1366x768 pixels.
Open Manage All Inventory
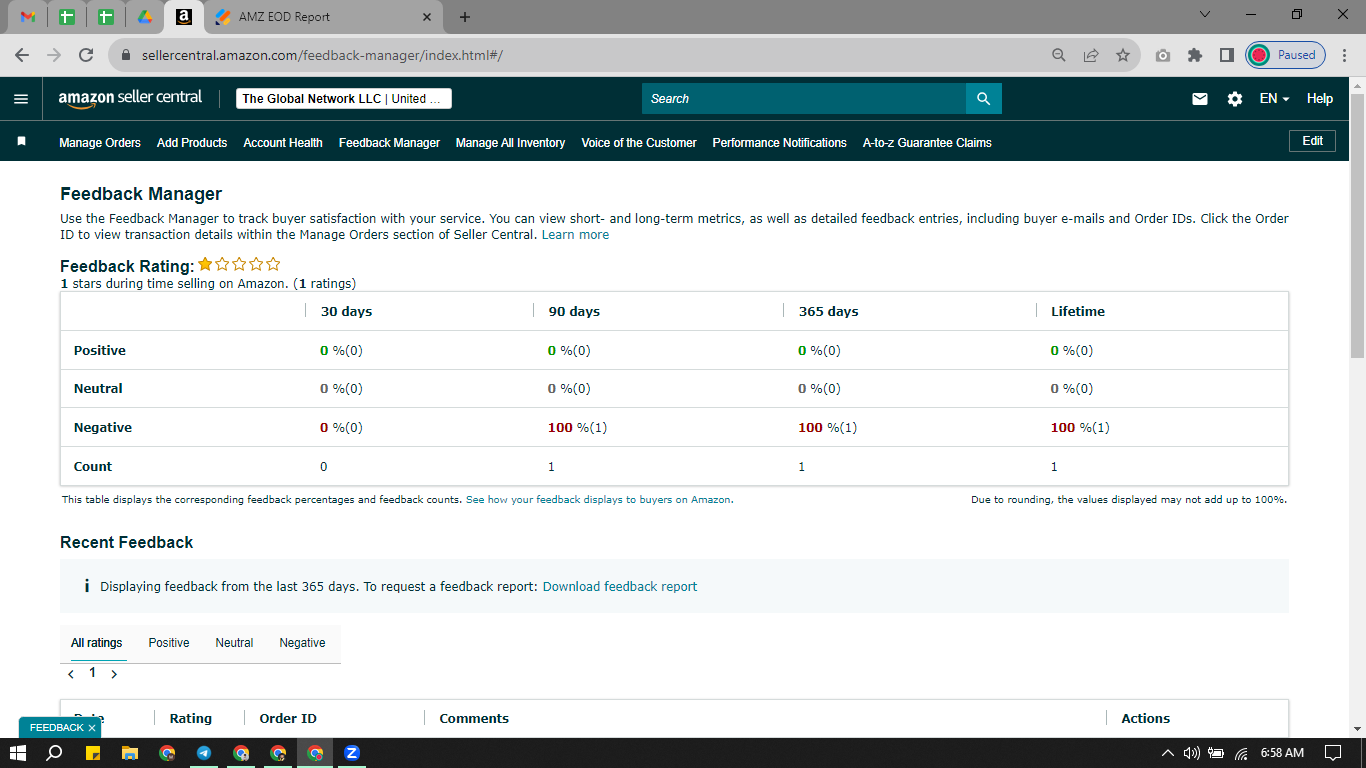coord(511,143)
